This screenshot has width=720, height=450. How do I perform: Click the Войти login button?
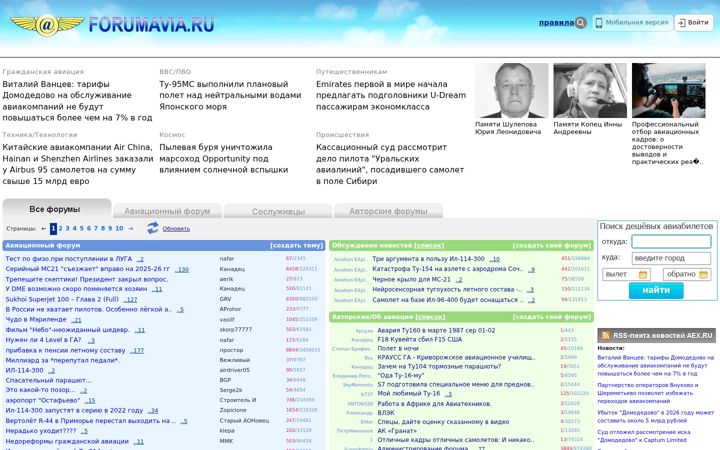[x=693, y=22]
